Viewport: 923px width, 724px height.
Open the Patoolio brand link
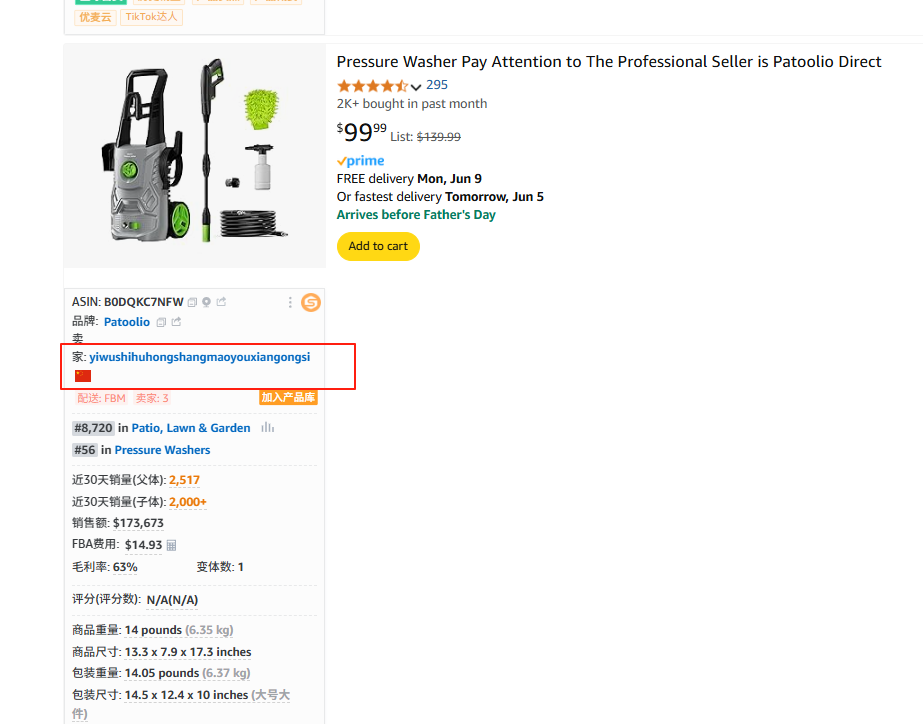click(x=127, y=322)
